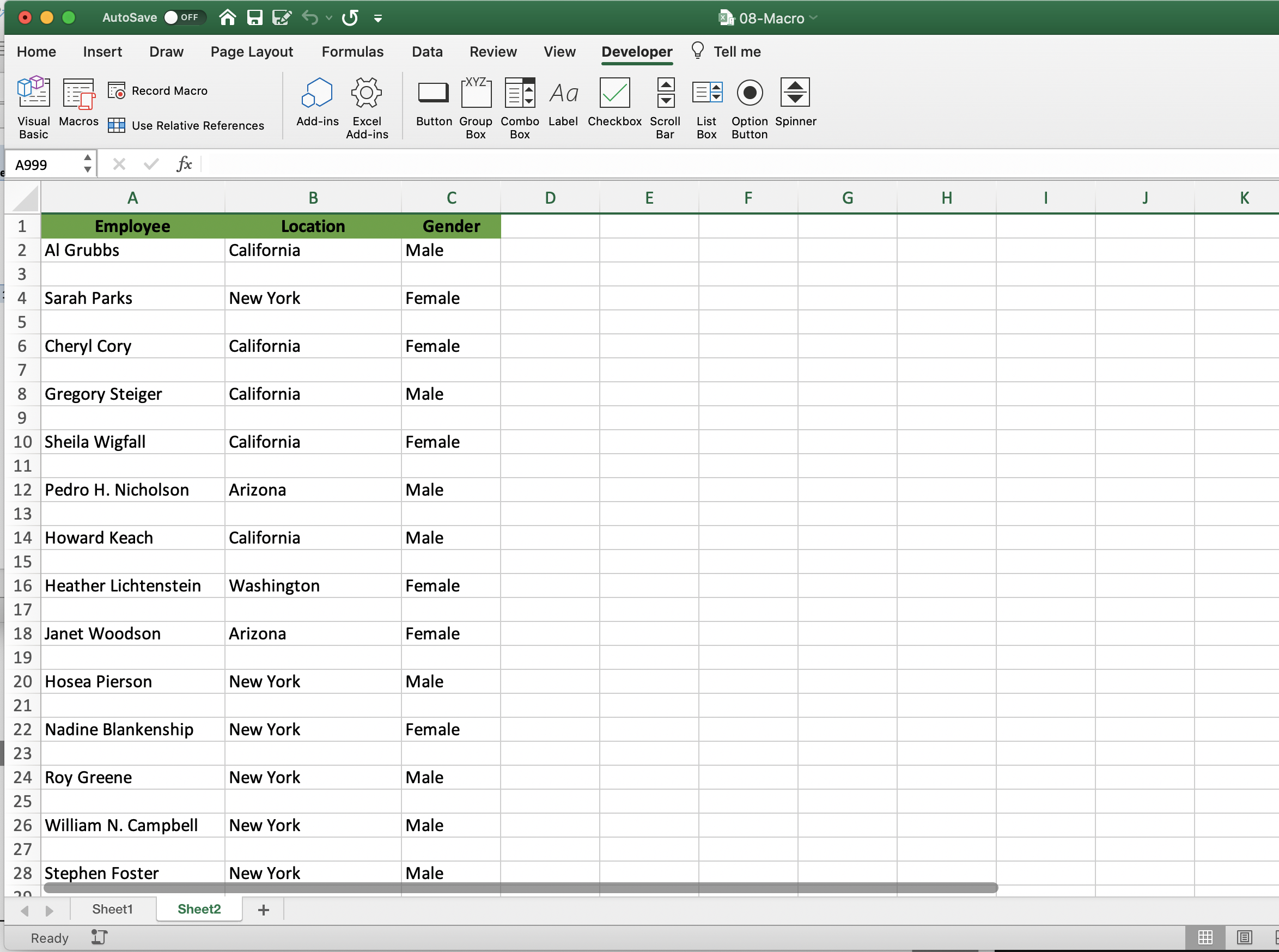This screenshot has width=1279, height=952.
Task: Select the Sheet2 tab
Action: [x=199, y=909]
